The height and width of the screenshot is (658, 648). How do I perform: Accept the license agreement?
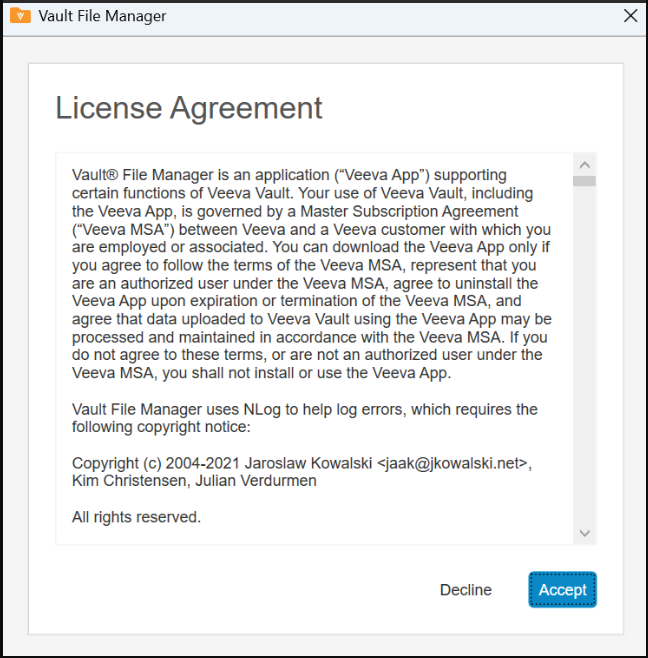[x=562, y=590]
